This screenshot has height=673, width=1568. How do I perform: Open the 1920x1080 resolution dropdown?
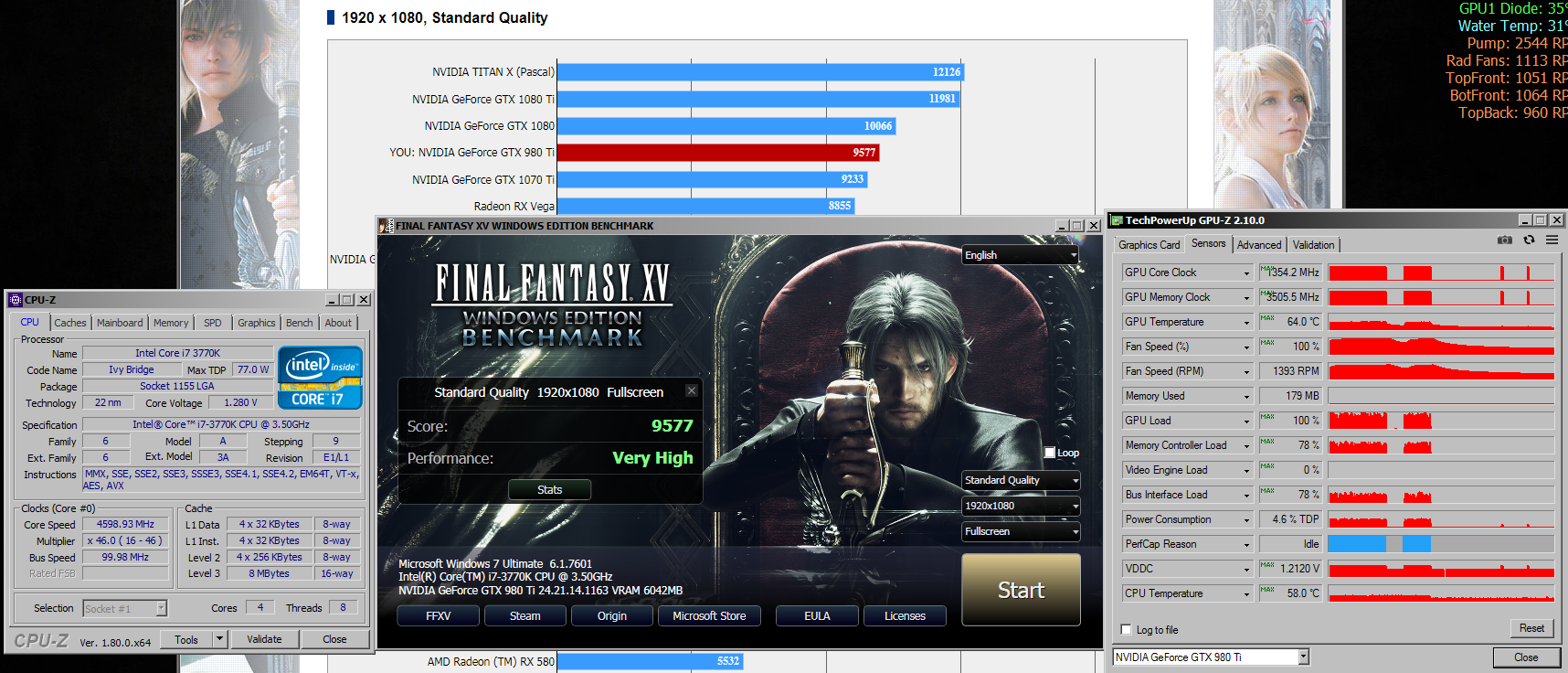click(x=1022, y=506)
